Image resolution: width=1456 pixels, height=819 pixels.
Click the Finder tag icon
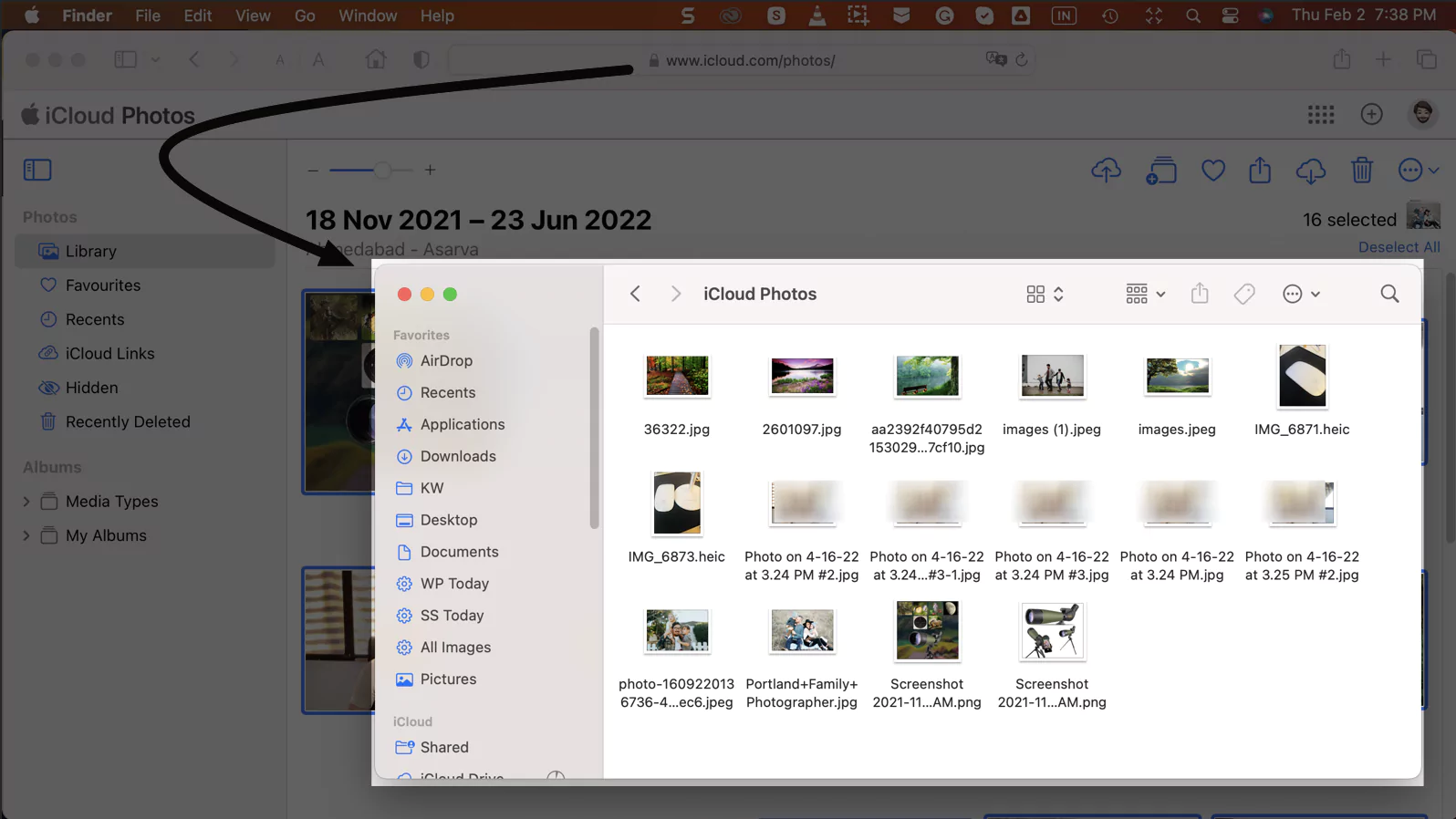[x=1243, y=294]
